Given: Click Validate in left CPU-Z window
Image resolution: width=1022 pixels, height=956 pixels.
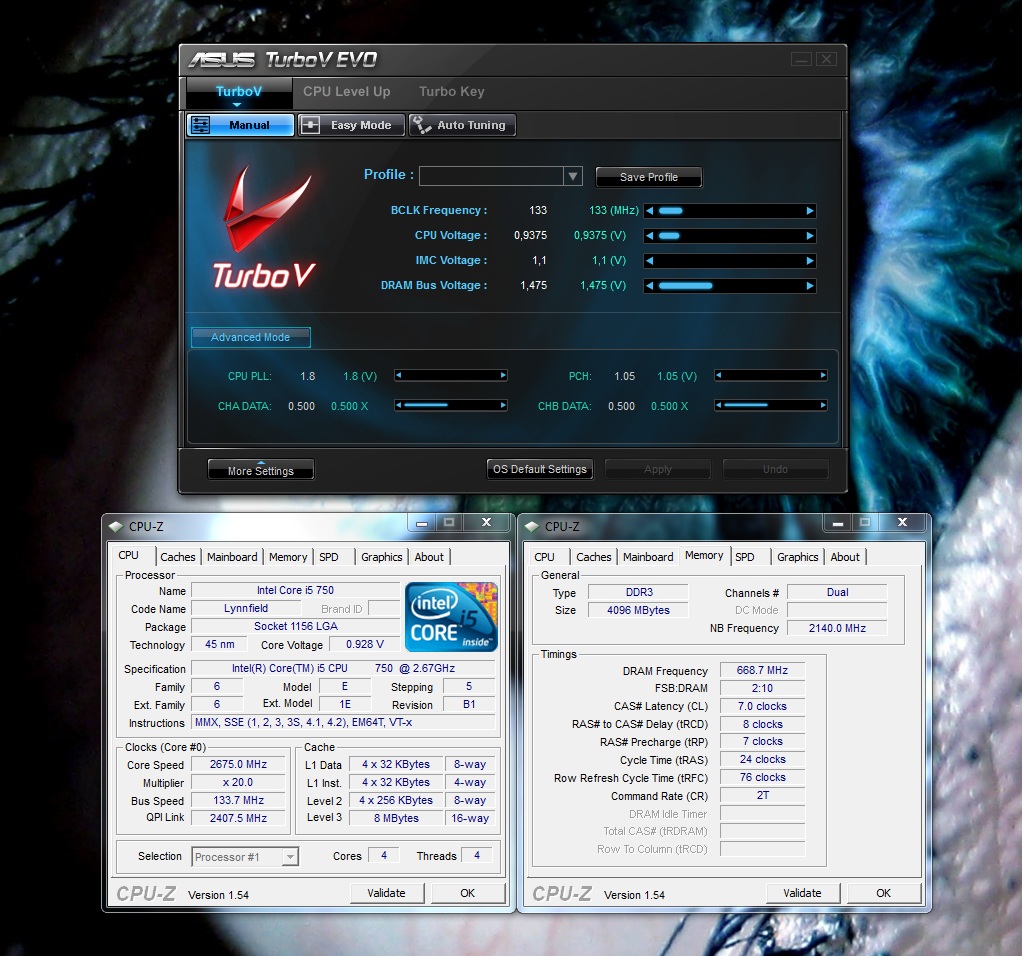Looking at the screenshot, I should [x=387, y=893].
